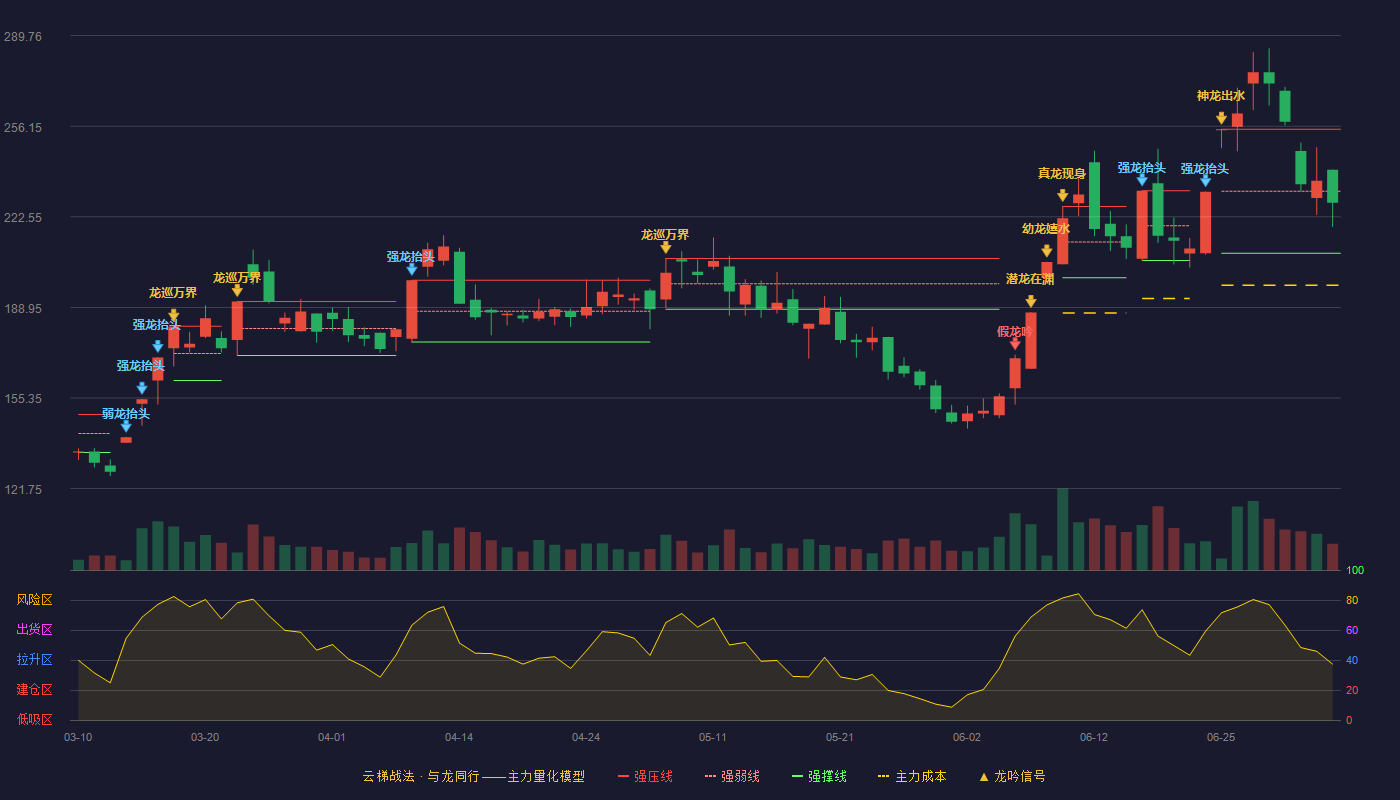Click the 188.95 price axis label

coord(23,308)
